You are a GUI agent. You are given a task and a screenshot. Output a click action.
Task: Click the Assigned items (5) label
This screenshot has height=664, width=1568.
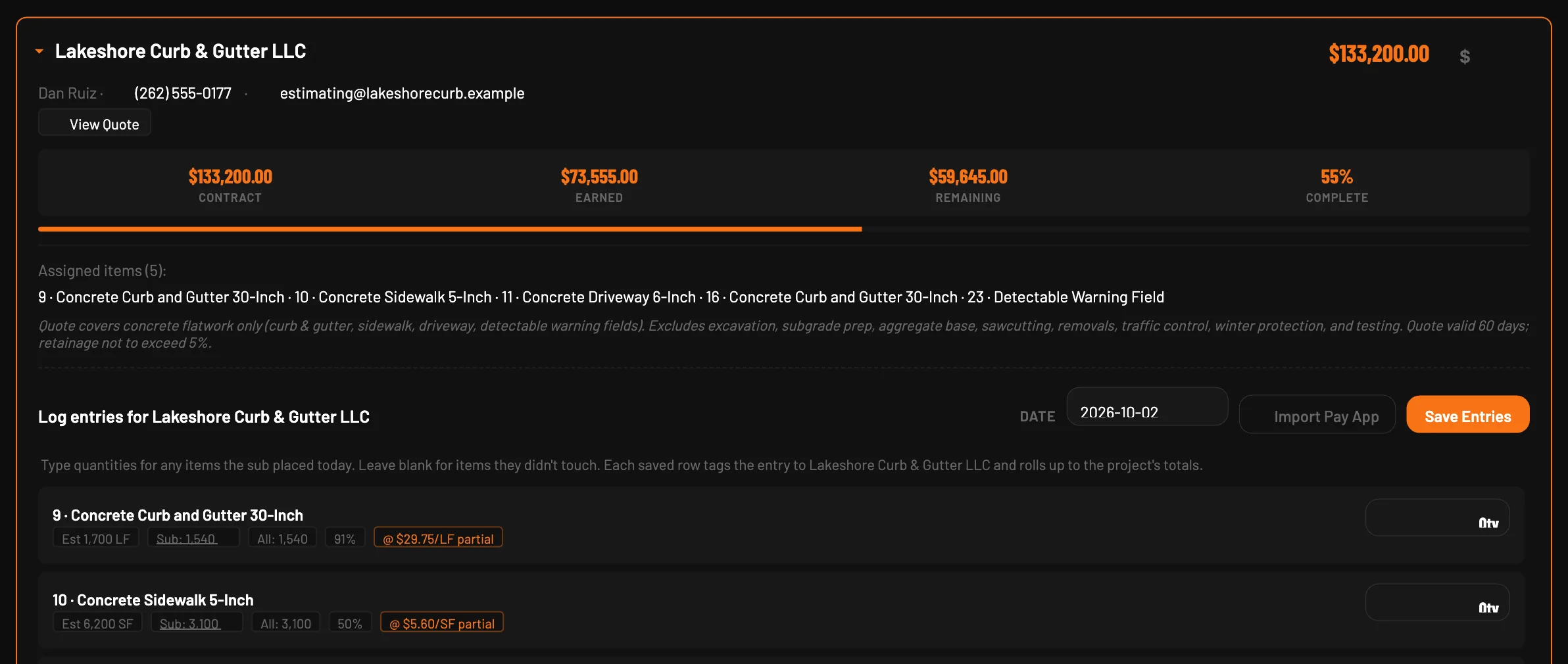point(102,271)
